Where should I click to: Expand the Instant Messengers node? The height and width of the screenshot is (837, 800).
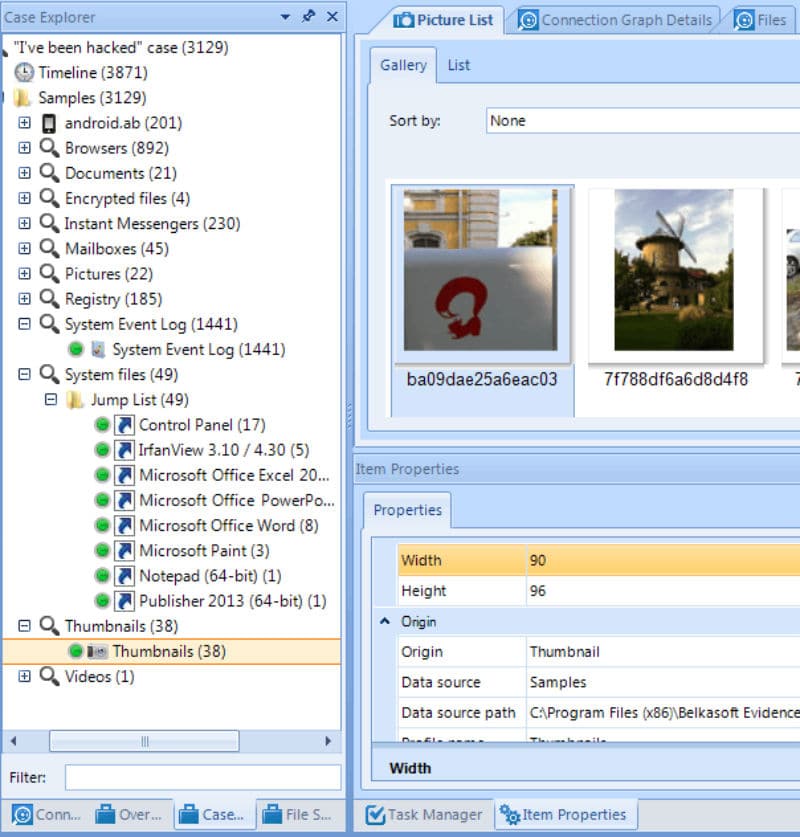[24, 224]
